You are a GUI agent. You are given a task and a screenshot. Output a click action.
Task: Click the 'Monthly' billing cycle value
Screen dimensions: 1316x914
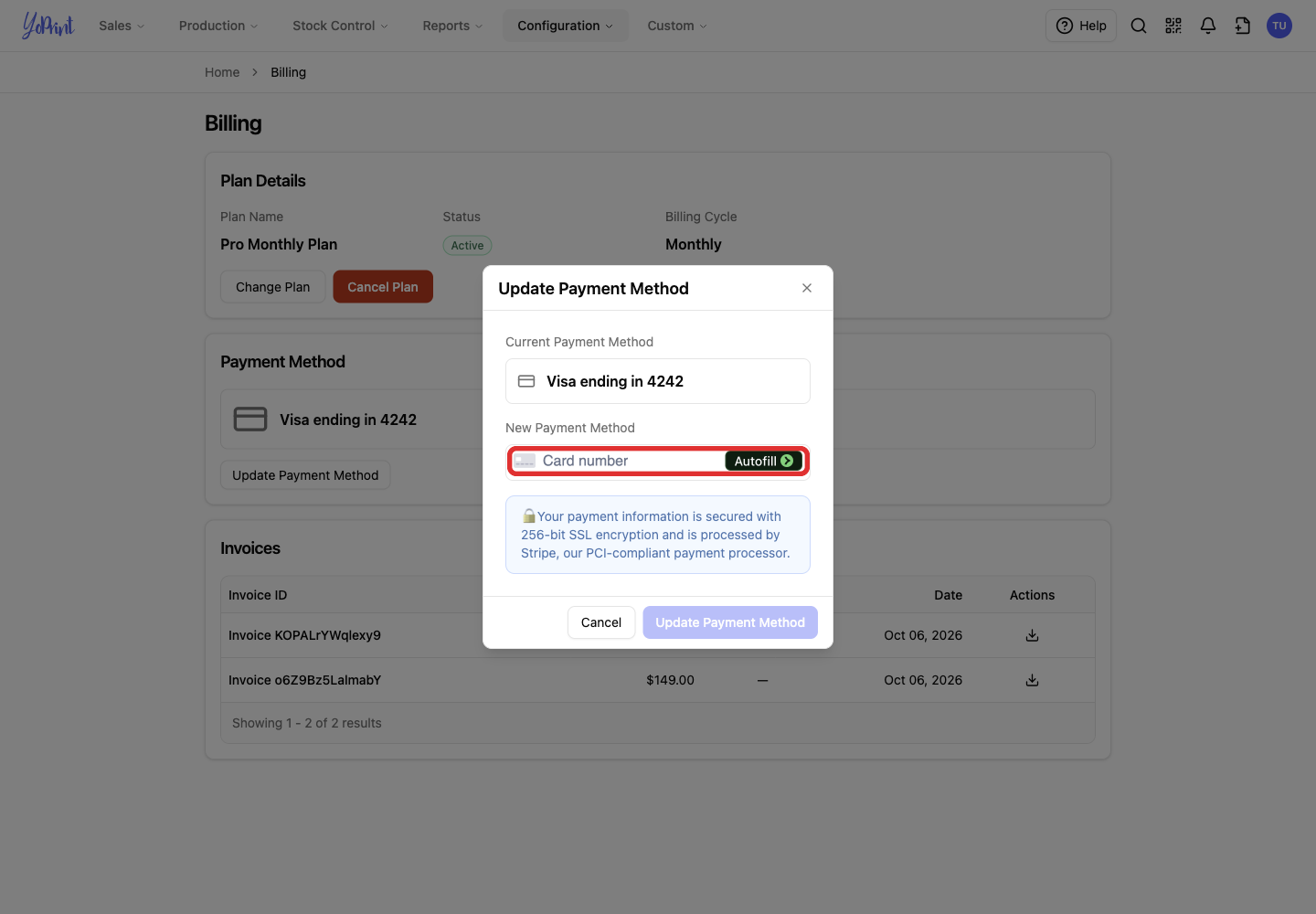pos(694,244)
